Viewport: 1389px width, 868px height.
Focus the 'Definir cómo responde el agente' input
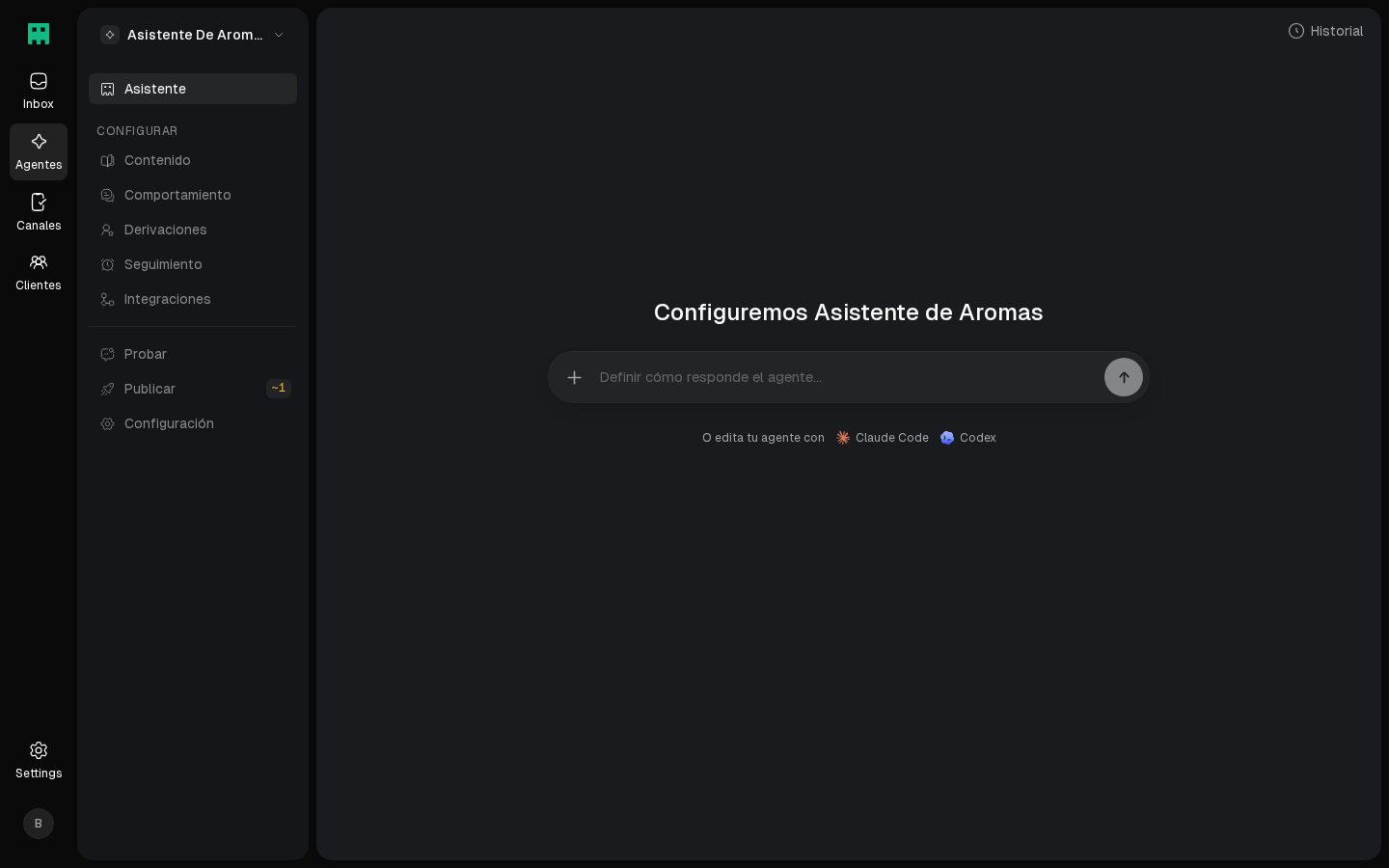click(x=848, y=377)
